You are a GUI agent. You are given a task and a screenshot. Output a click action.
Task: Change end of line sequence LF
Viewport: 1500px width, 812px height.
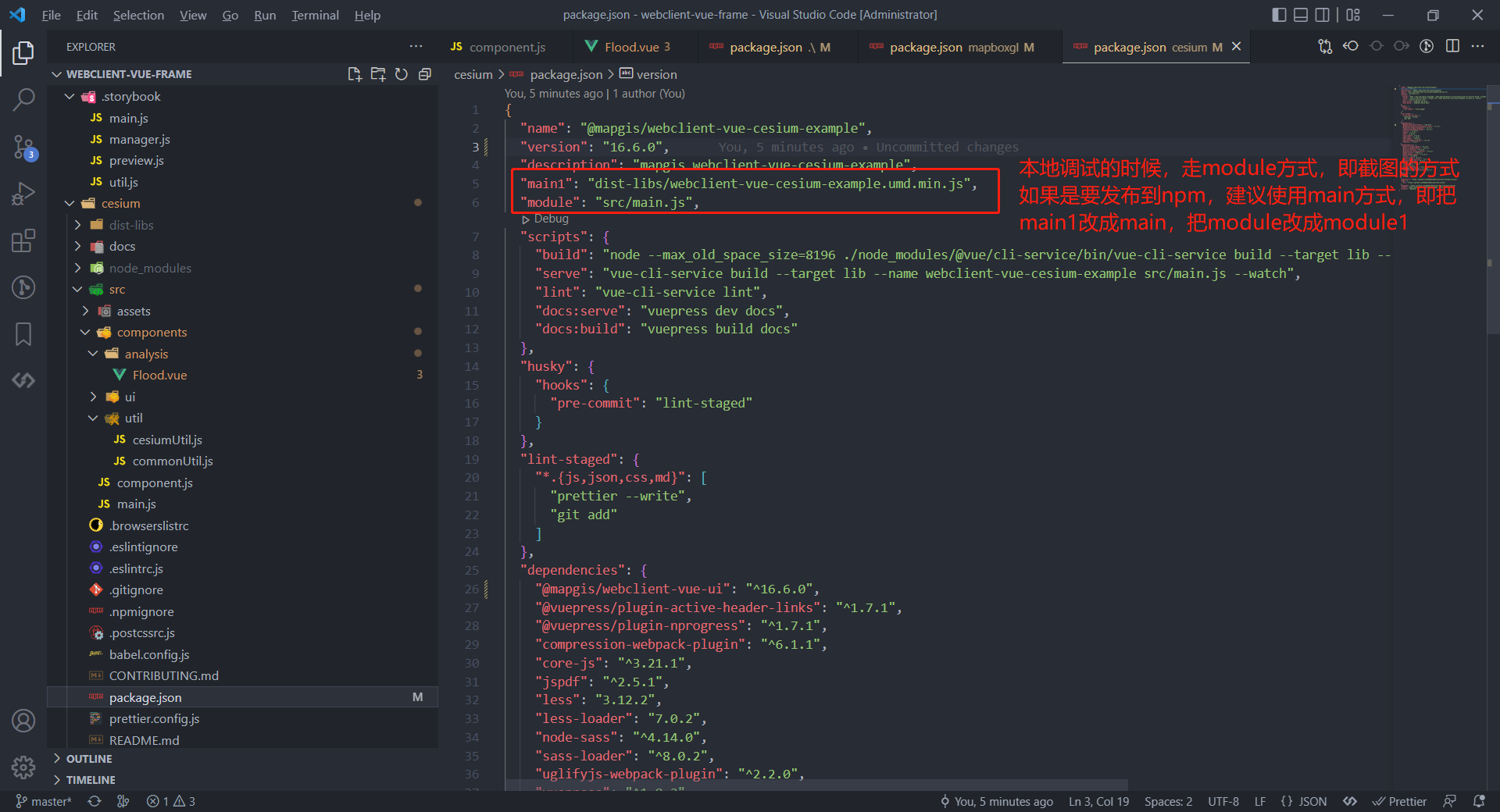(x=1260, y=801)
